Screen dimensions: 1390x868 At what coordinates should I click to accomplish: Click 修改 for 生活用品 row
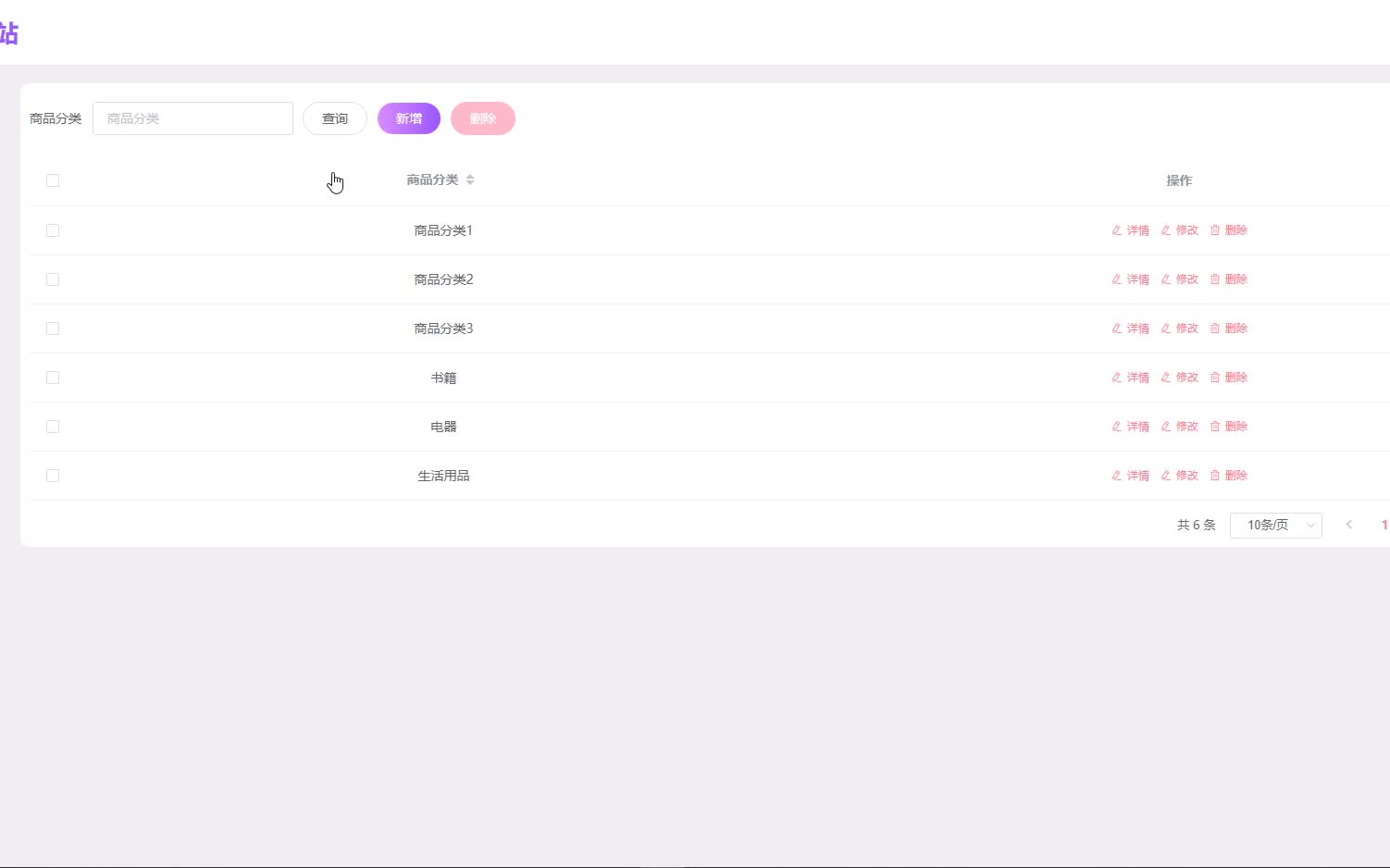click(x=1180, y=476)
